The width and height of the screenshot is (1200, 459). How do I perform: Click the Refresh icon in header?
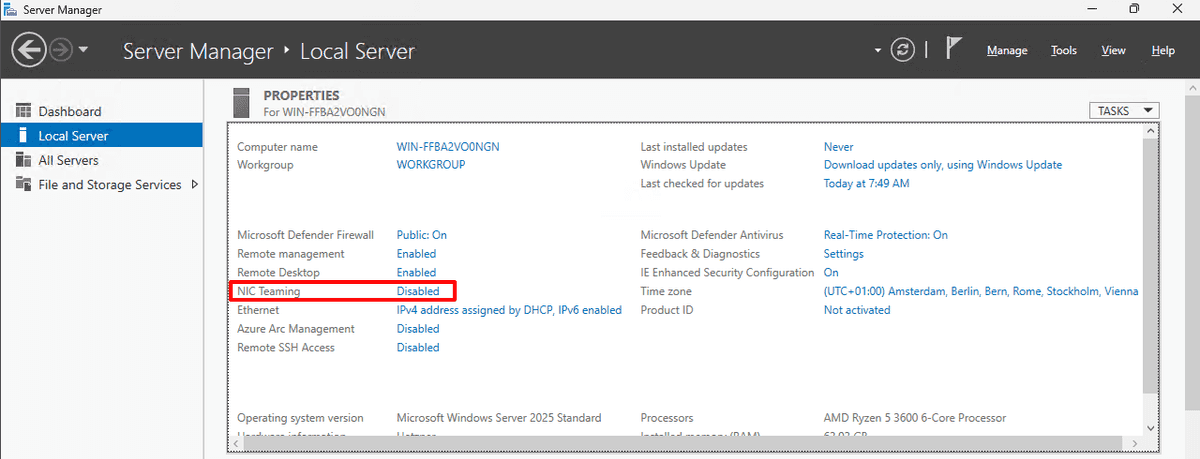(x=903, y=50)
